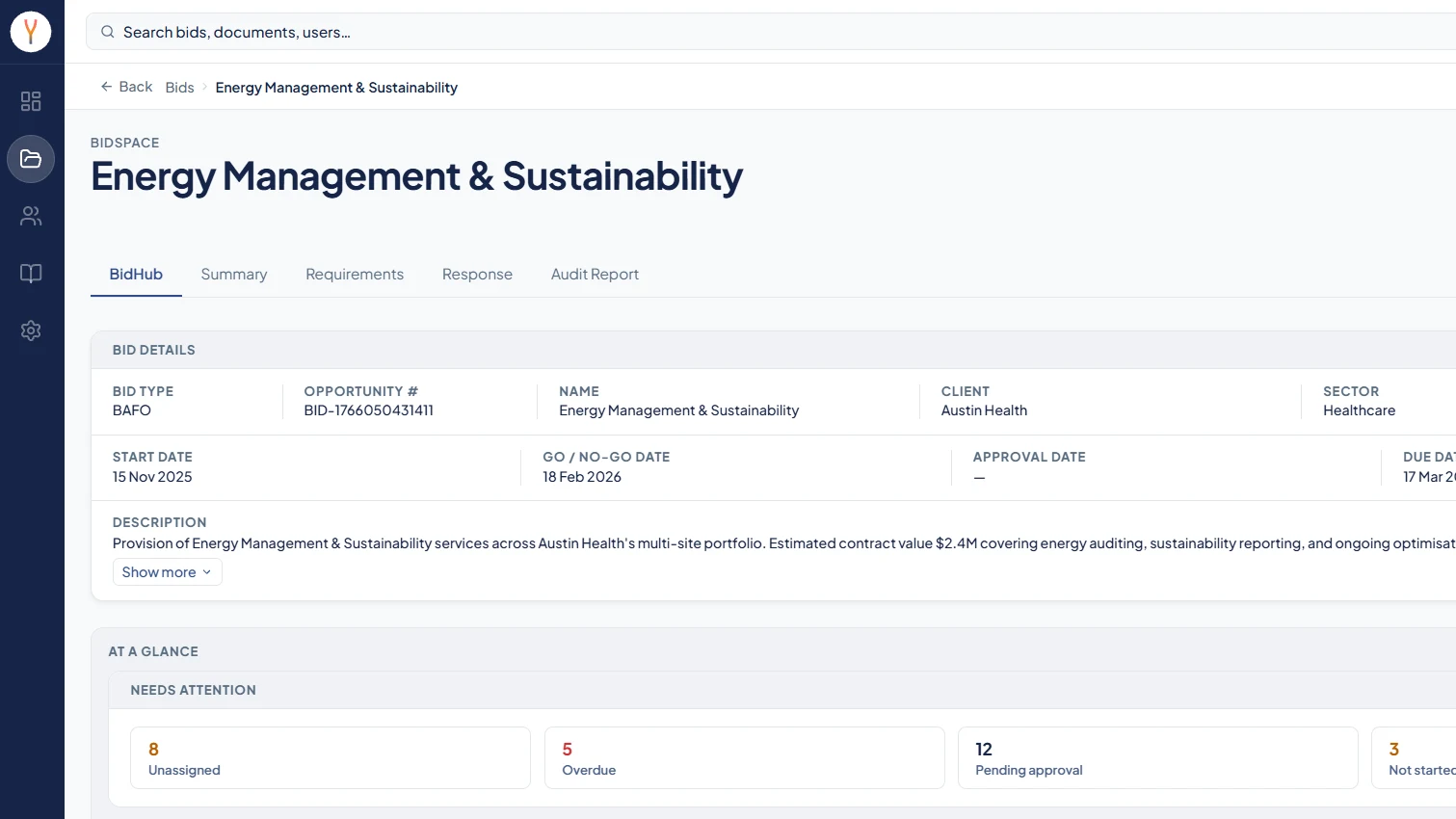Click the description text about Austin Health
This screenshot has height=819, width=1456.
click(783, 543)
